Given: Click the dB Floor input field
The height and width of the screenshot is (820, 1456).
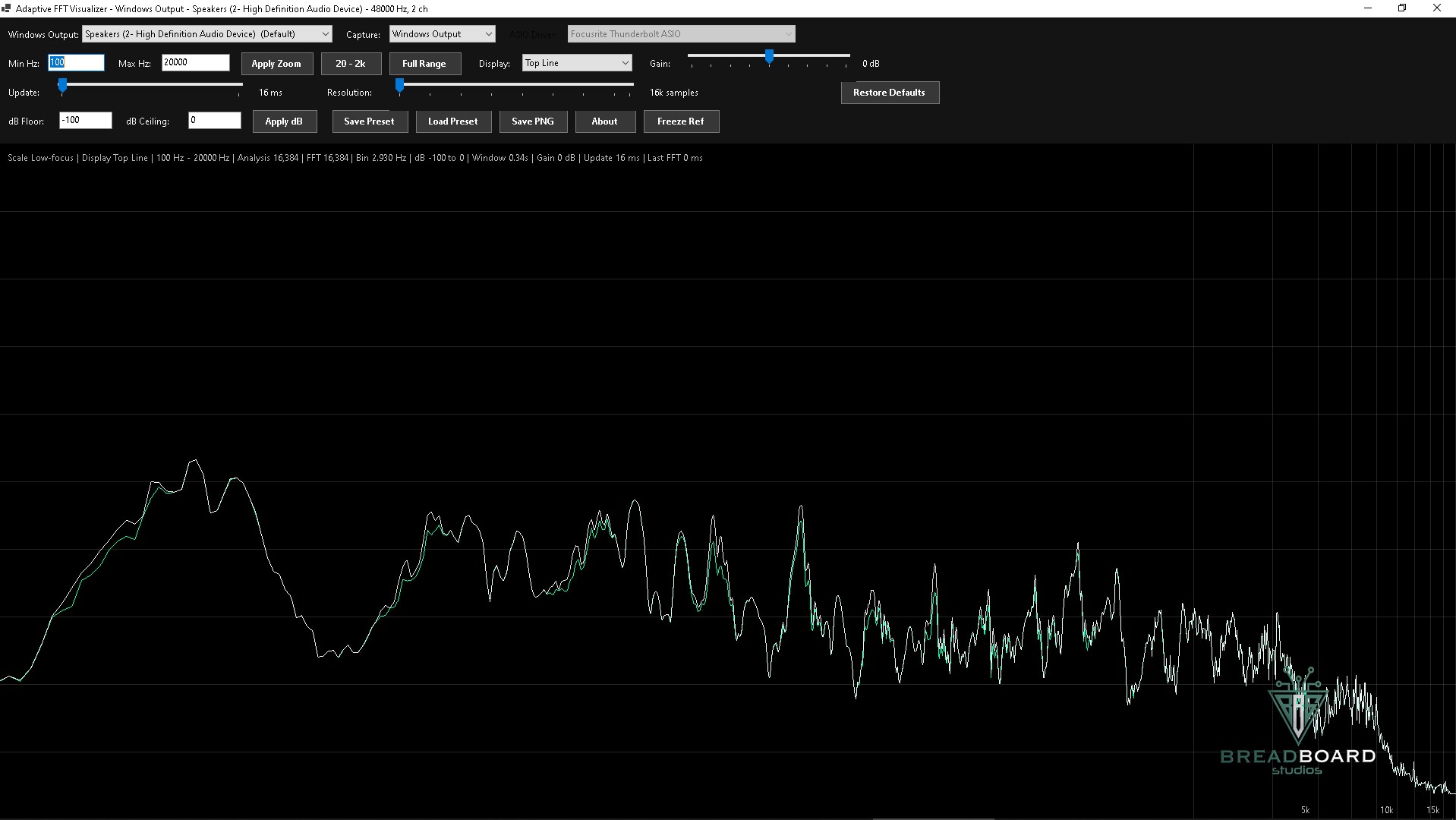Looking at the screenshot, I should [86, 120].
